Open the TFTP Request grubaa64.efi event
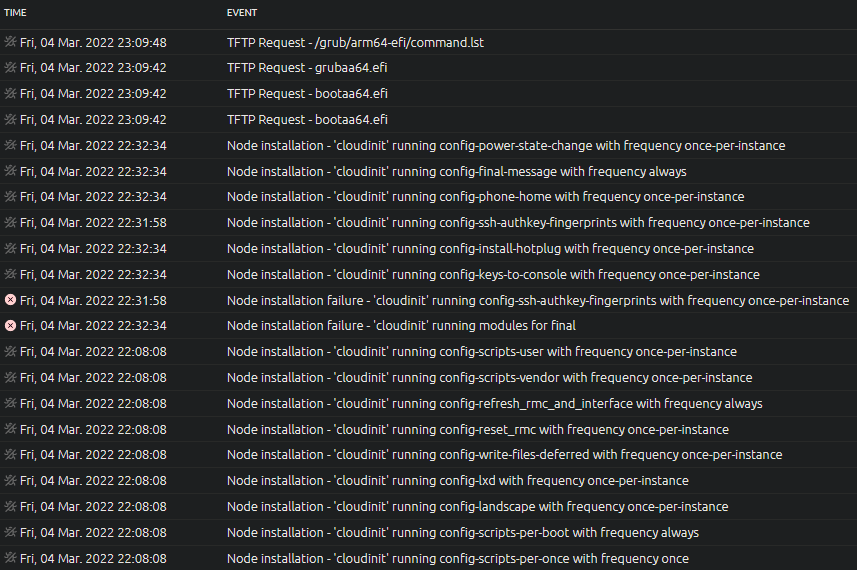The width and height of the screenshot is (857, 570). click(307, 68)
